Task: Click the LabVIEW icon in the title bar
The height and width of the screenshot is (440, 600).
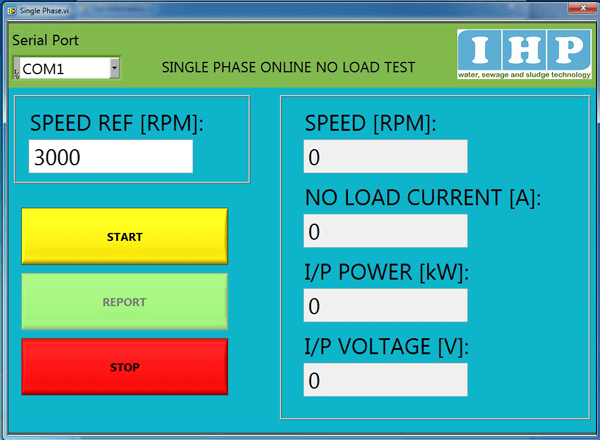Action: [x=9, y=8]
